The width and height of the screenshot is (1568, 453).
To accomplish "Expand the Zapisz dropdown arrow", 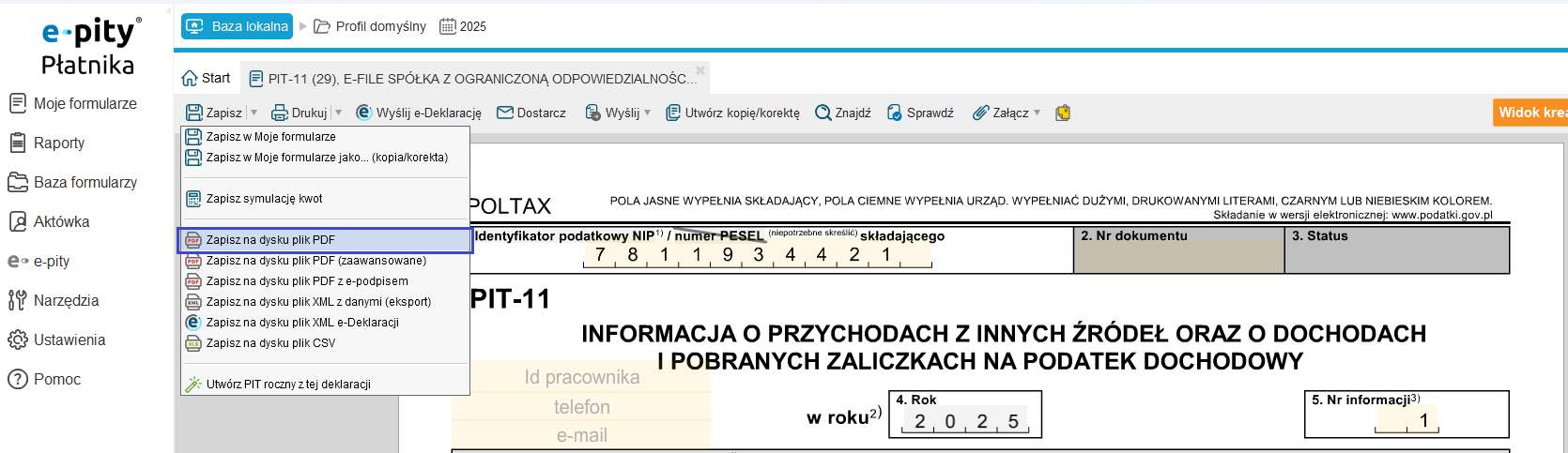I will click(x=254, y=113).
